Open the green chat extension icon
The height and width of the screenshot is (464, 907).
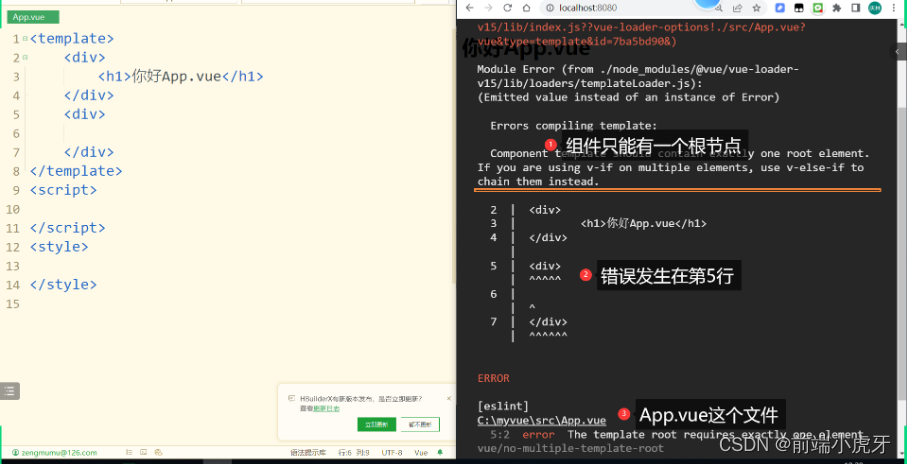817,8
